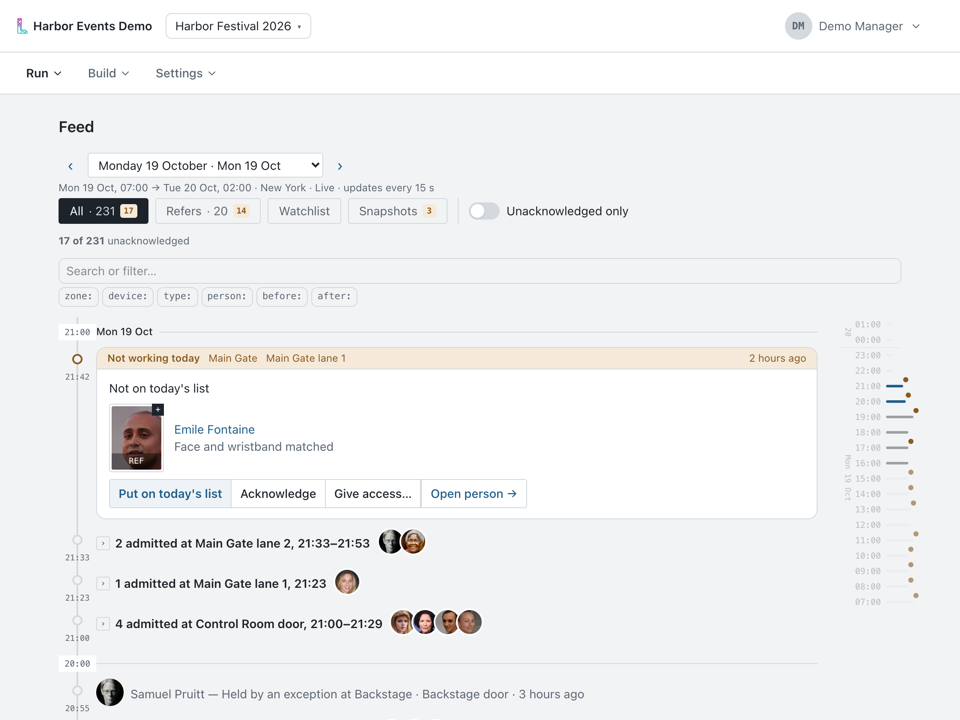The image size is (960, 720).
Task: Click Open person link
Action: tap(474, 493)
